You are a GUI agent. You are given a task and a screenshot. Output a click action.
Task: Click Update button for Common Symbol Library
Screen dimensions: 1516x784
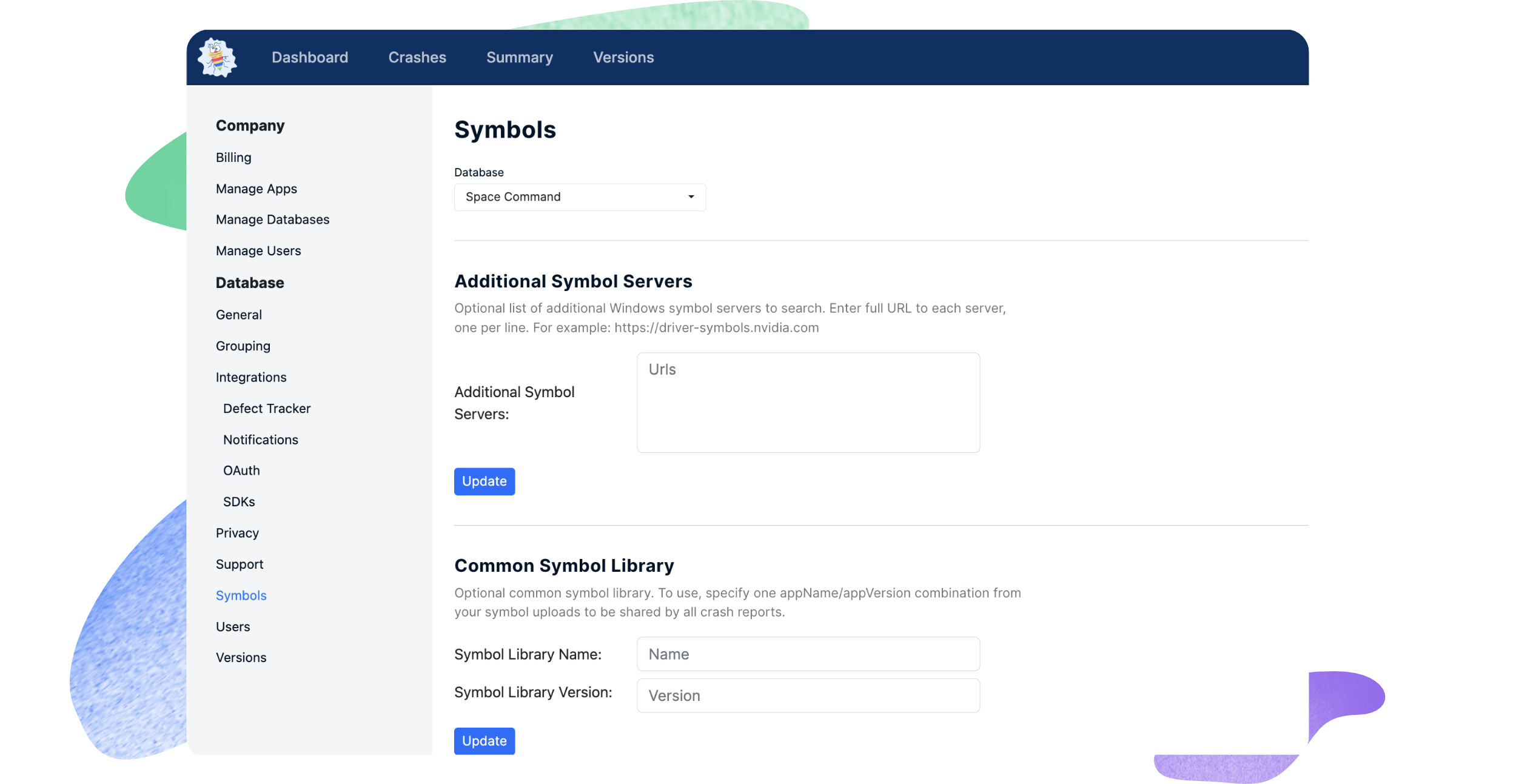[485, 740]
